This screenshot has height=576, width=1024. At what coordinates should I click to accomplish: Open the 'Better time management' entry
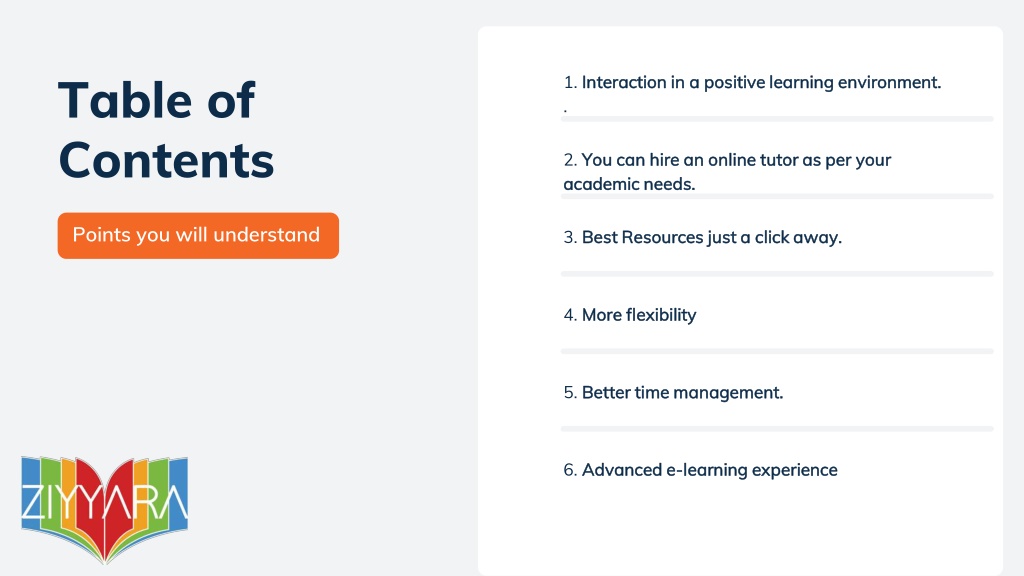673,392
